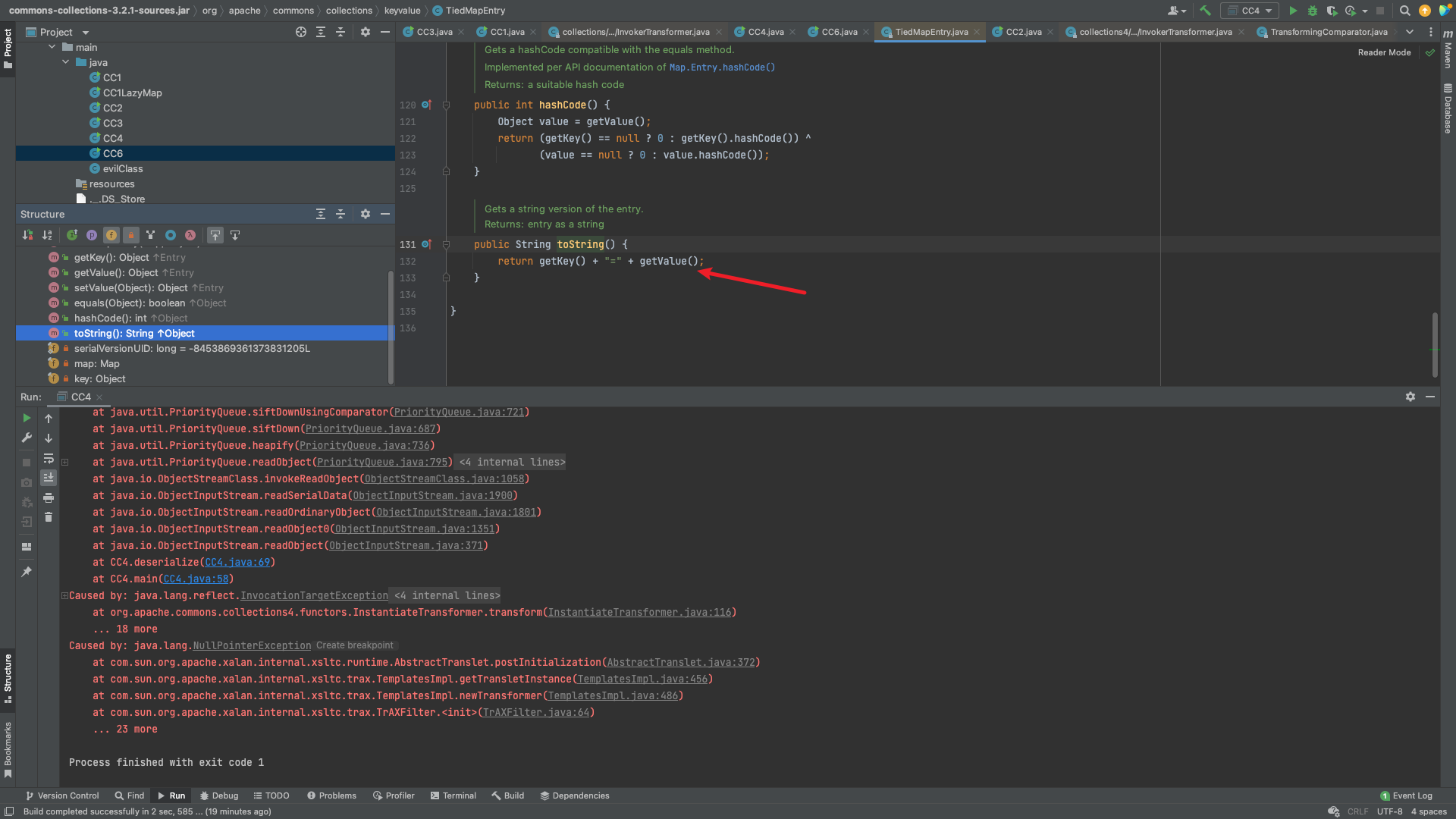Open TrAXFilter.java:64 link
The image size is (1456, 819).
pyautogui.click(x=535, y=712)
